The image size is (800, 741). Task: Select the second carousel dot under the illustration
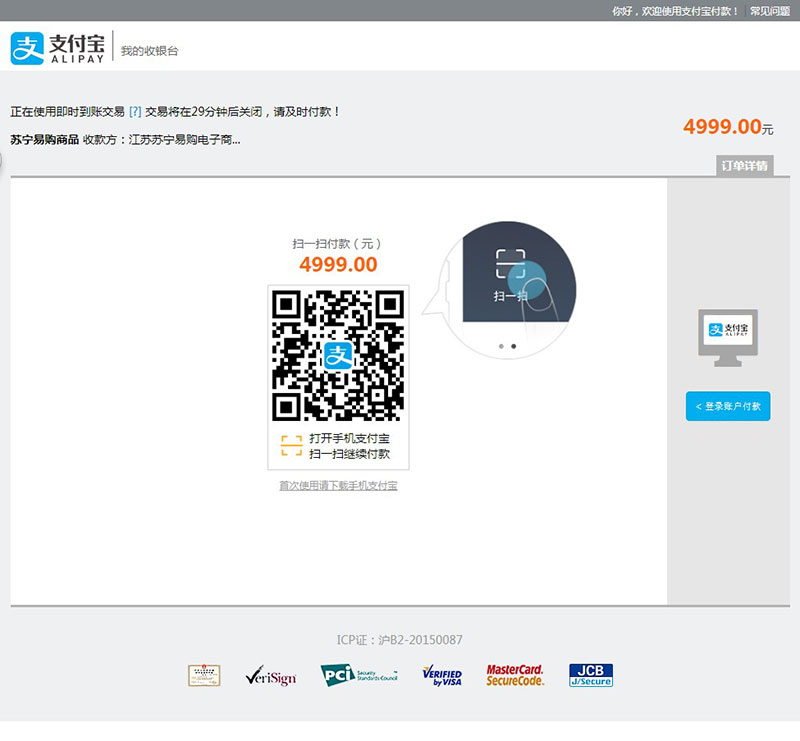coord(513,346)
